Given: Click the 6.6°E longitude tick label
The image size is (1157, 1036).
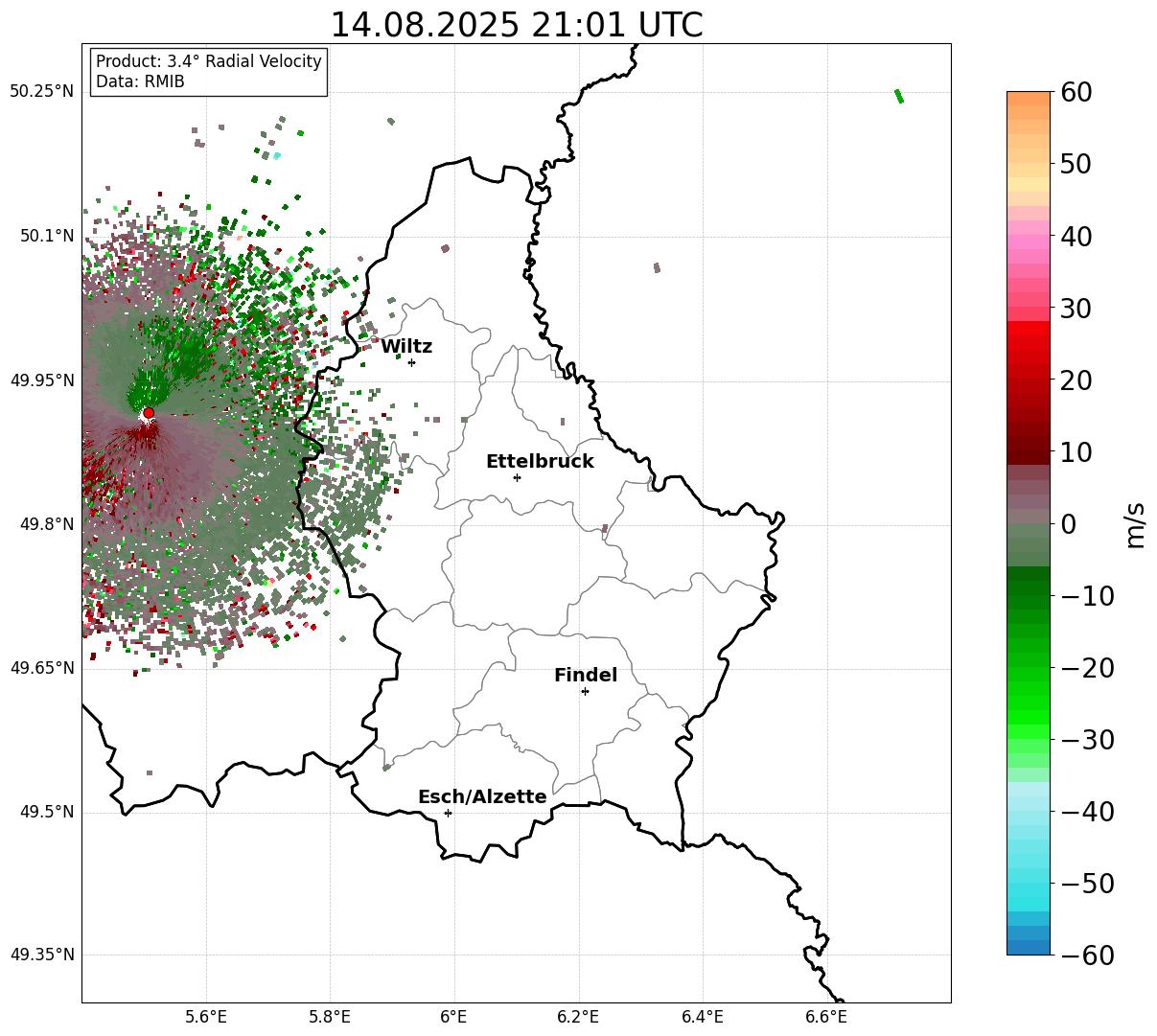Looking at the screenshot, I should (826, 1016).
